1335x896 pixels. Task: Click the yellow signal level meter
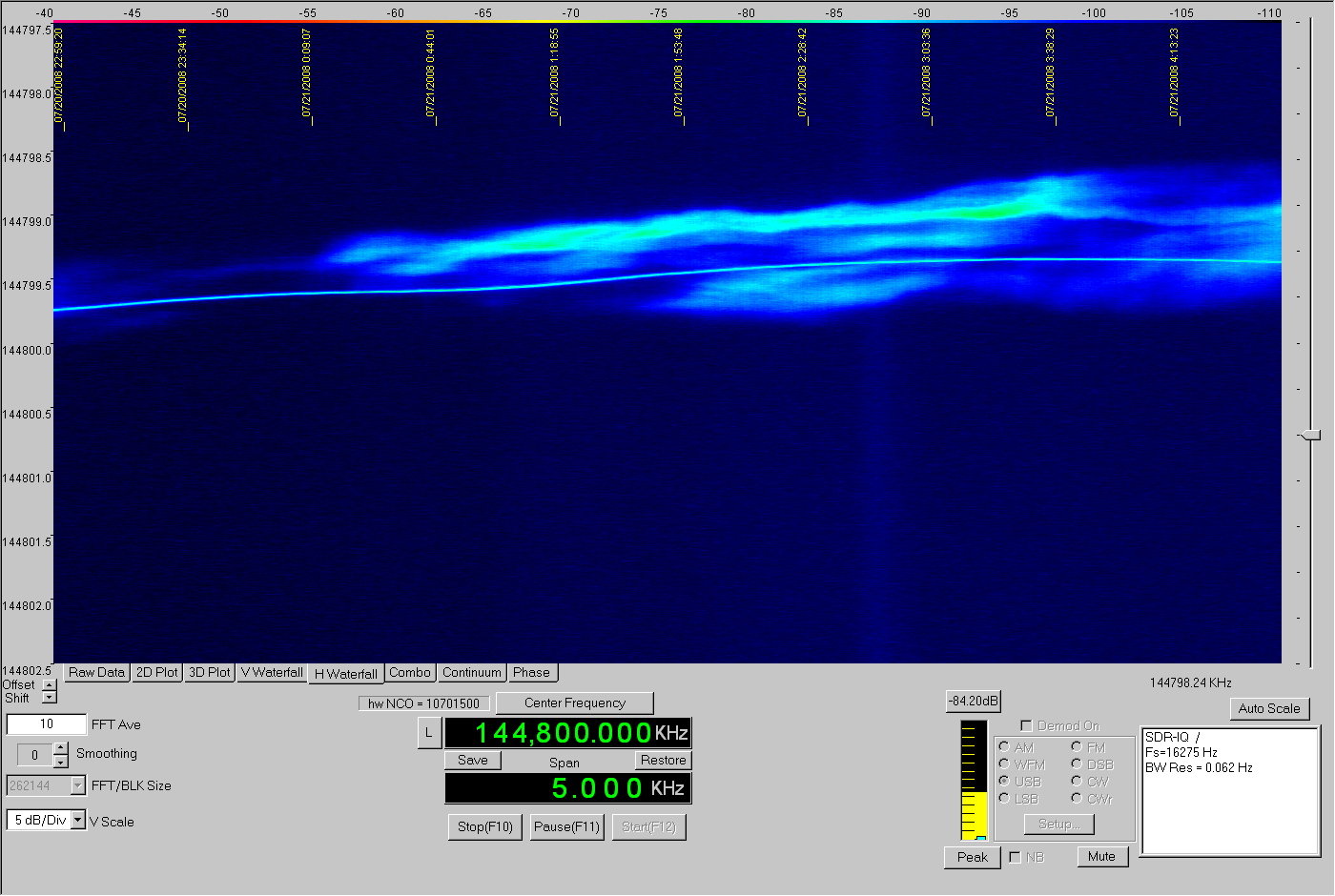[x=974, y=780]
